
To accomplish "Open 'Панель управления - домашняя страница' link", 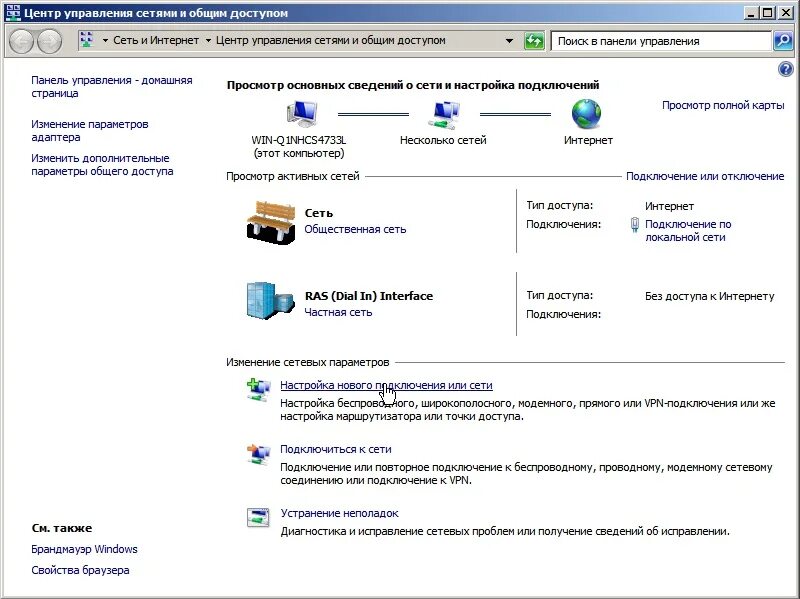I will coord(112,87).
